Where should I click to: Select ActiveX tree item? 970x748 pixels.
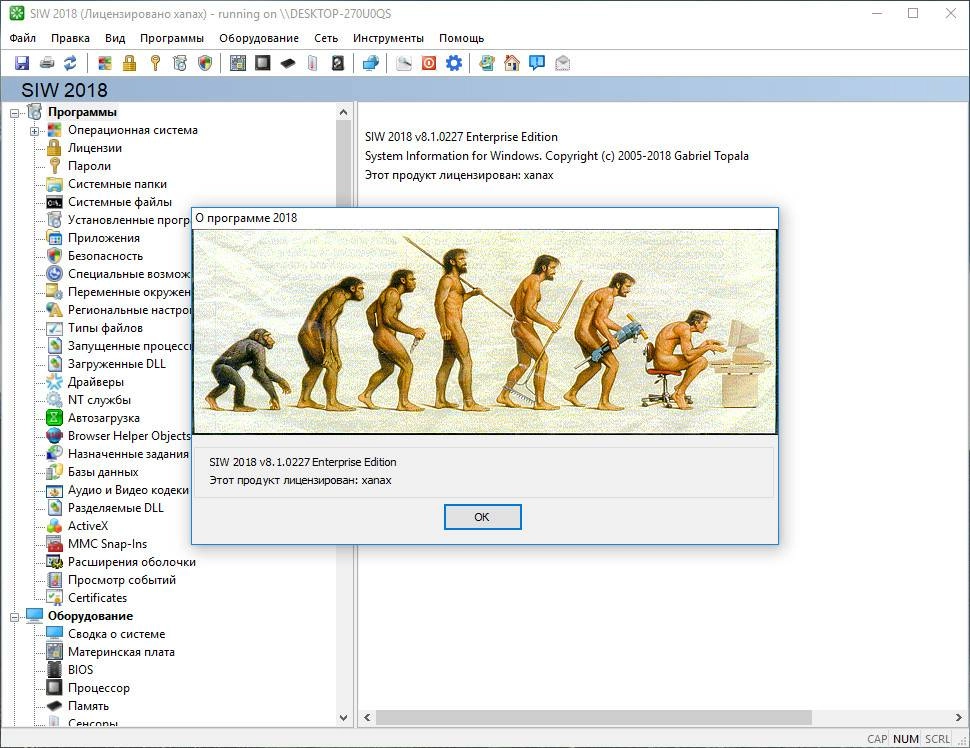88,526
